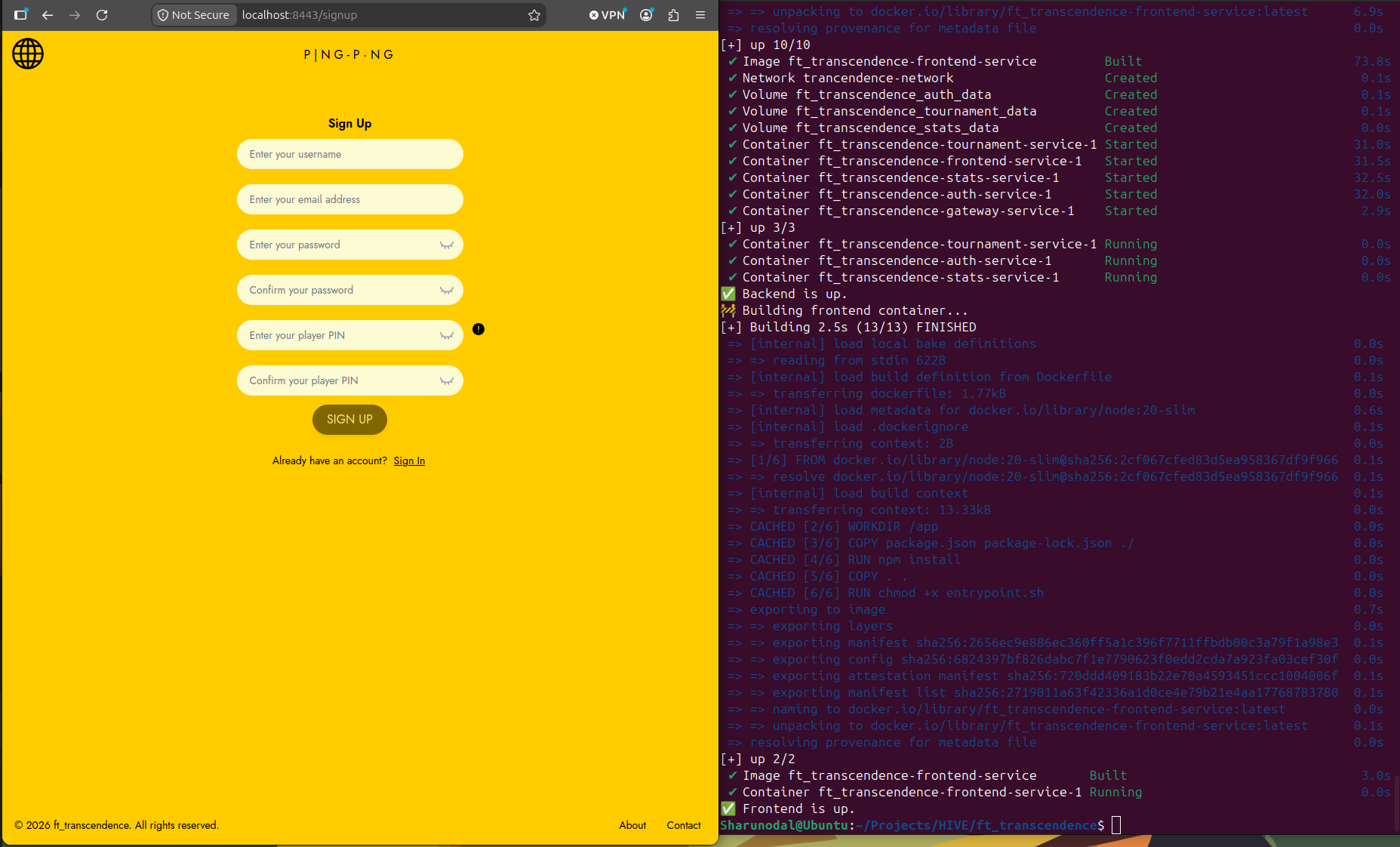This screenshot has width=1400, height=847.
Task: Click the player PIN info exclamation icon
Action: [x=478, y=329]
